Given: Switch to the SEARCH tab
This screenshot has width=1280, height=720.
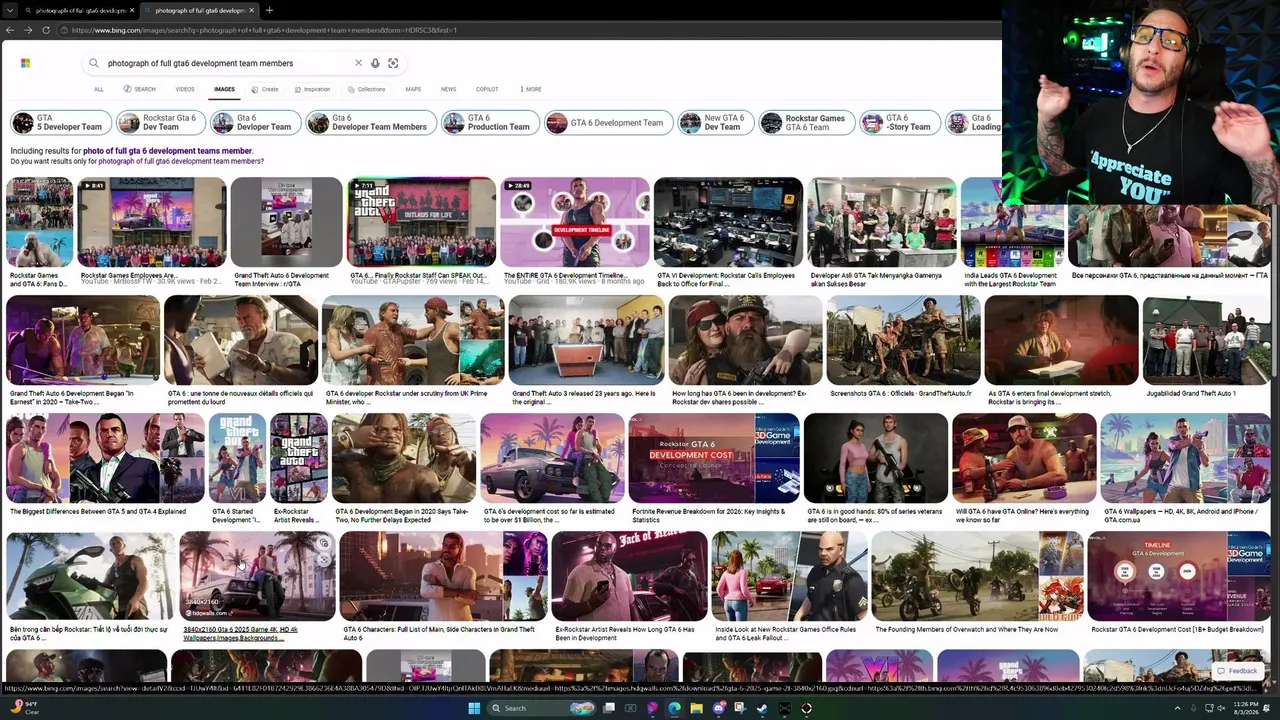Looking at the screenshot, I should point(140,89).
